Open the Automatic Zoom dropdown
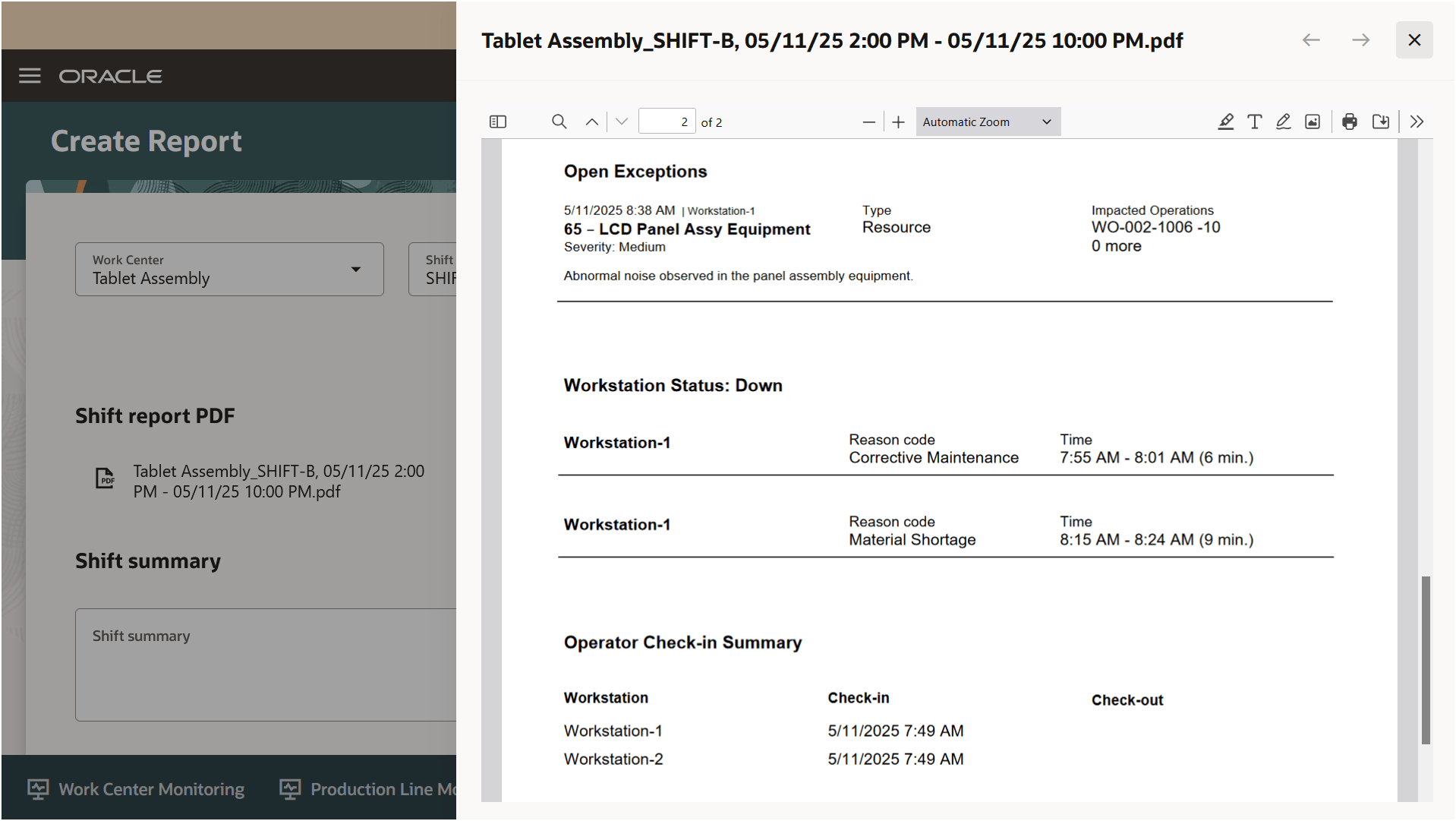This screenshot has width=1456, height=821. click(x=987, y=122)
